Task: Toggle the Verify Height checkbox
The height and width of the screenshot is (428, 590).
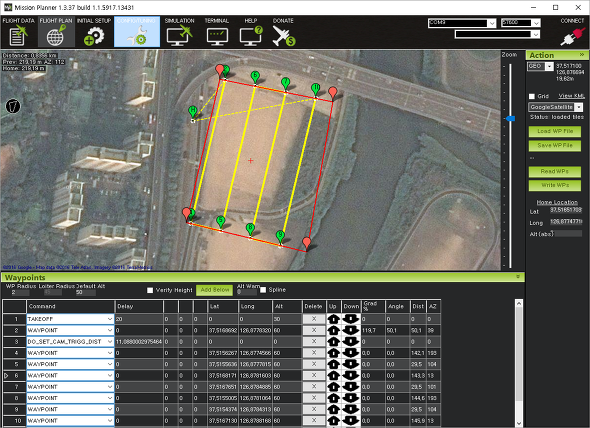Action: pyautogui.click(x=150, y=290)
